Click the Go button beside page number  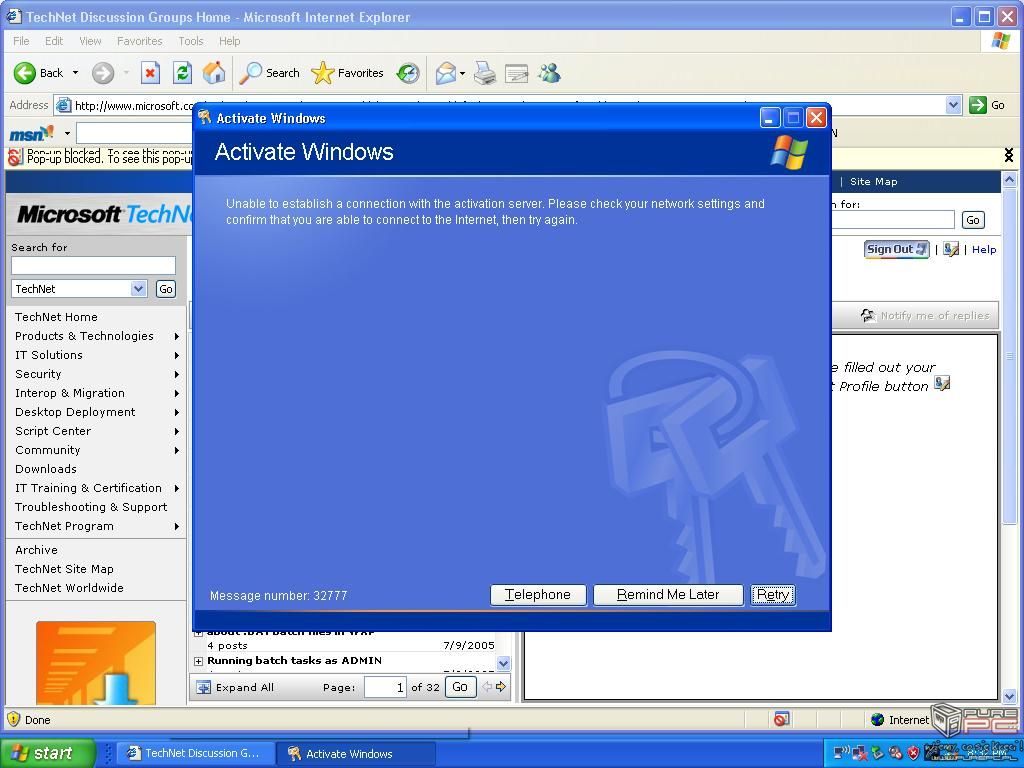coord(460,687)
